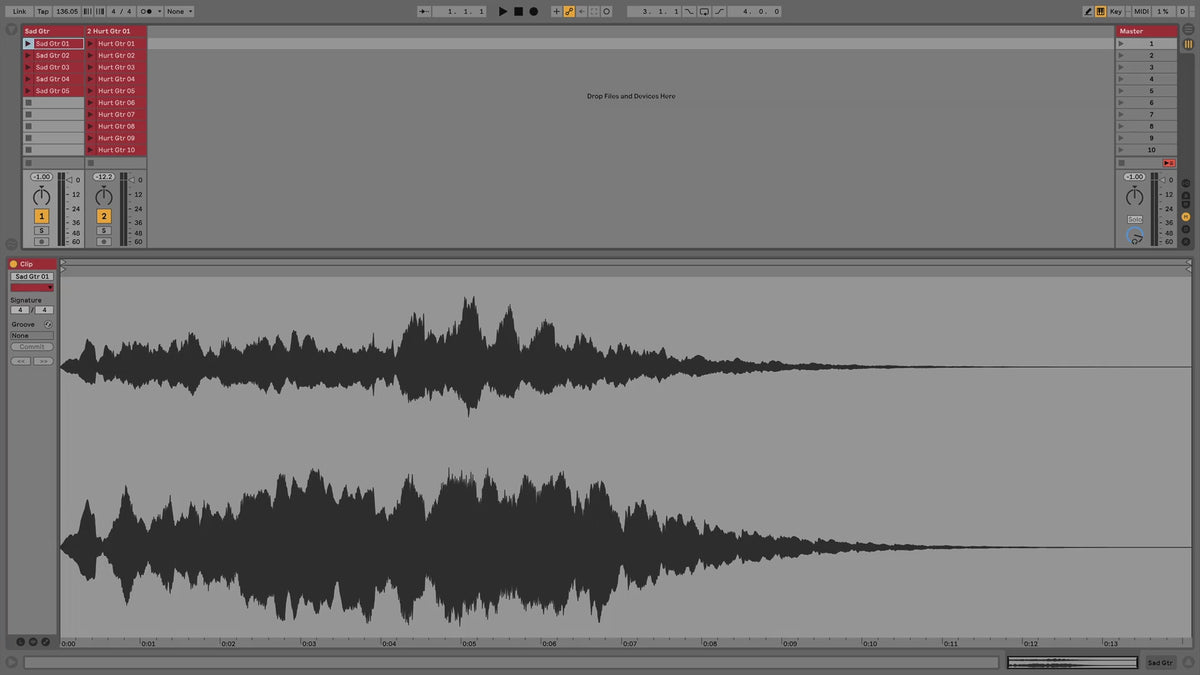Click the transport Stop button
The image size is (1200, 675).
point(518,11)
